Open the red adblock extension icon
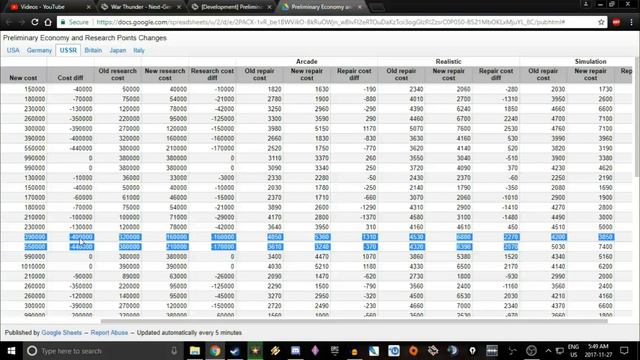This screenshot has width=640, height=360. 616,22
